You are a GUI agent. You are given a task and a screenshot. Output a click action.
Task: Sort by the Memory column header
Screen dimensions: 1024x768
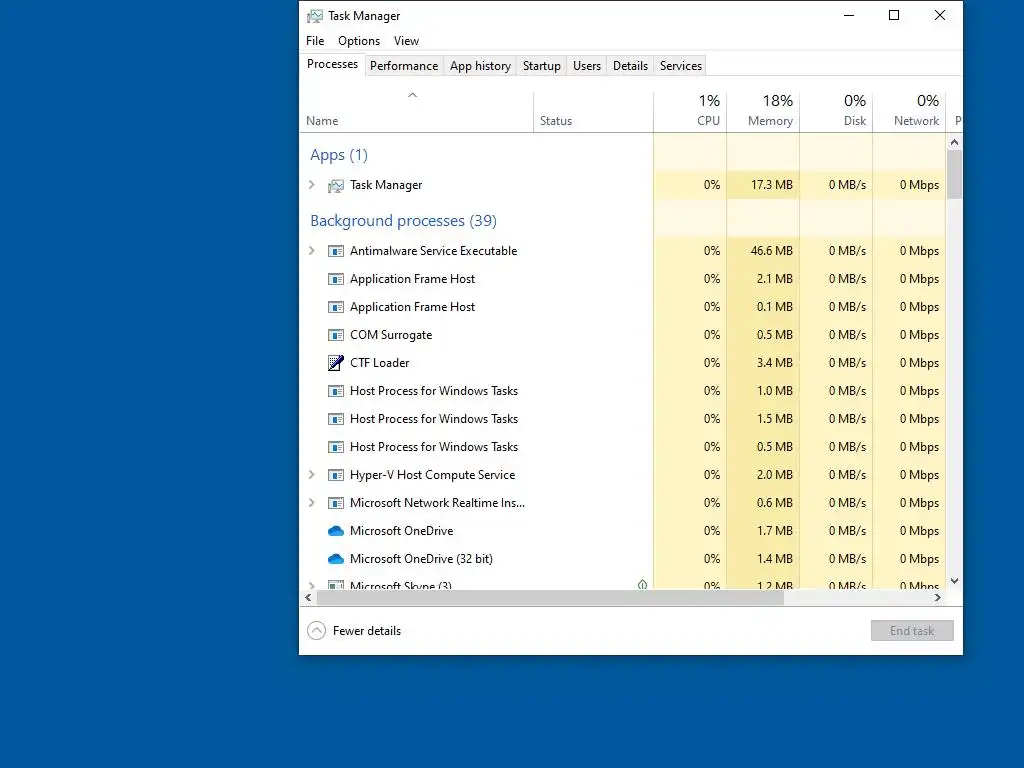[x=763, y=112]
